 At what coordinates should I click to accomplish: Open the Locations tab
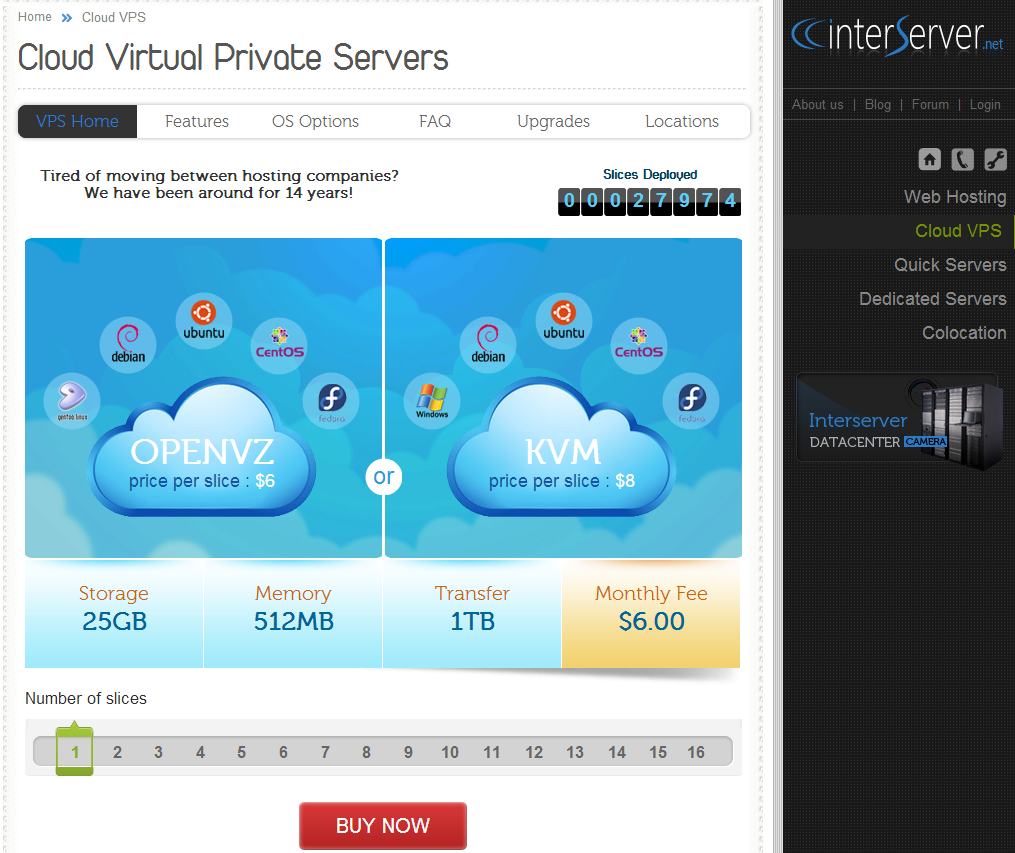[x=682, y=122]
